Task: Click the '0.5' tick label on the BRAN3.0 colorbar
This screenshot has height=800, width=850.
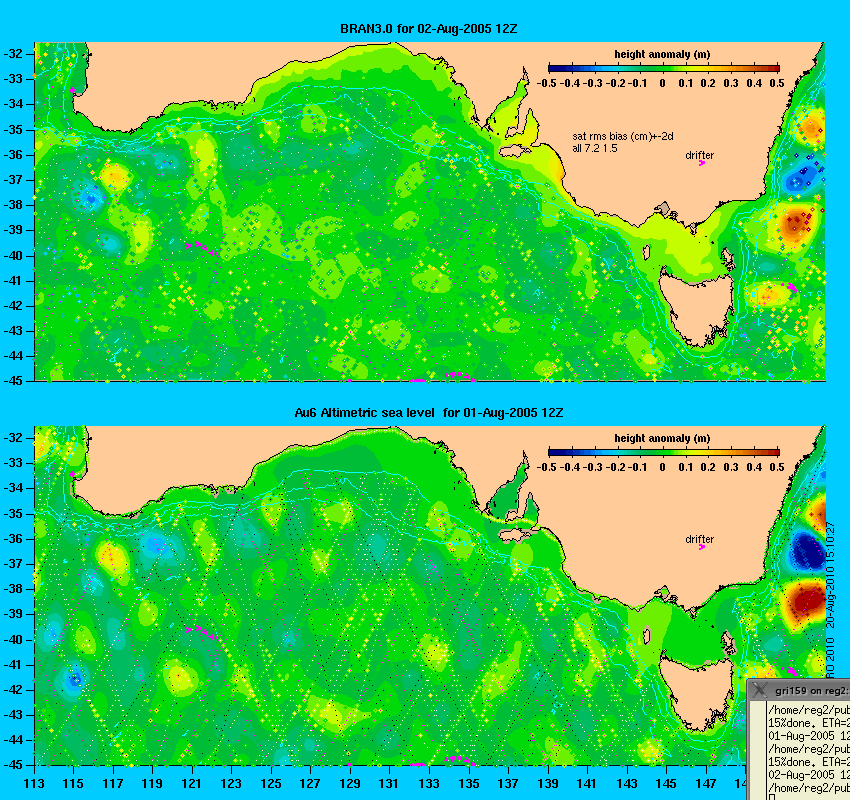Action: [777, 83]
